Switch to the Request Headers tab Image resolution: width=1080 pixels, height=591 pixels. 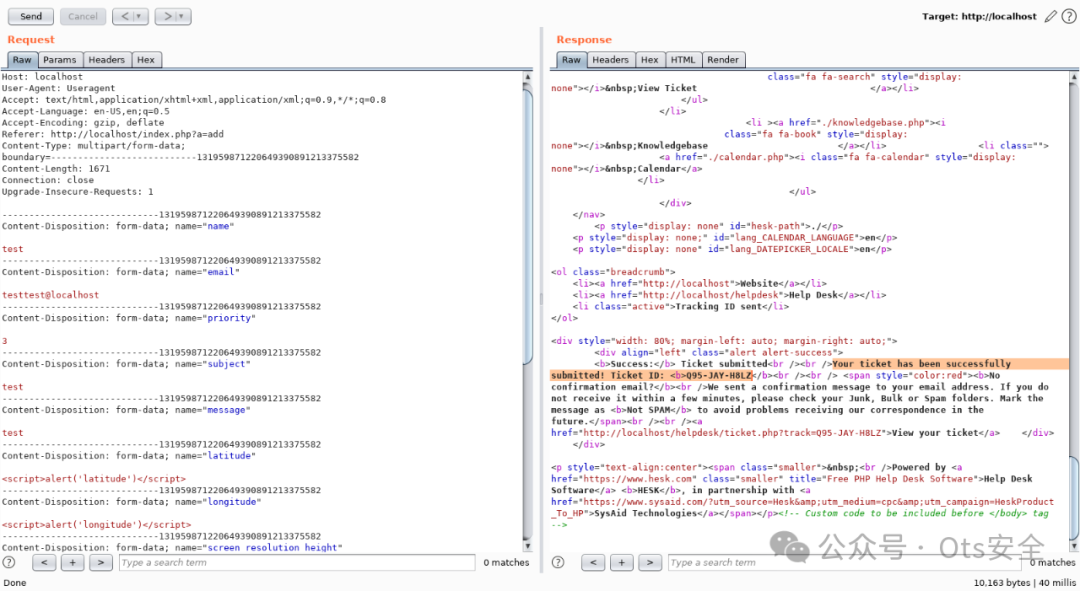(107, 60)
